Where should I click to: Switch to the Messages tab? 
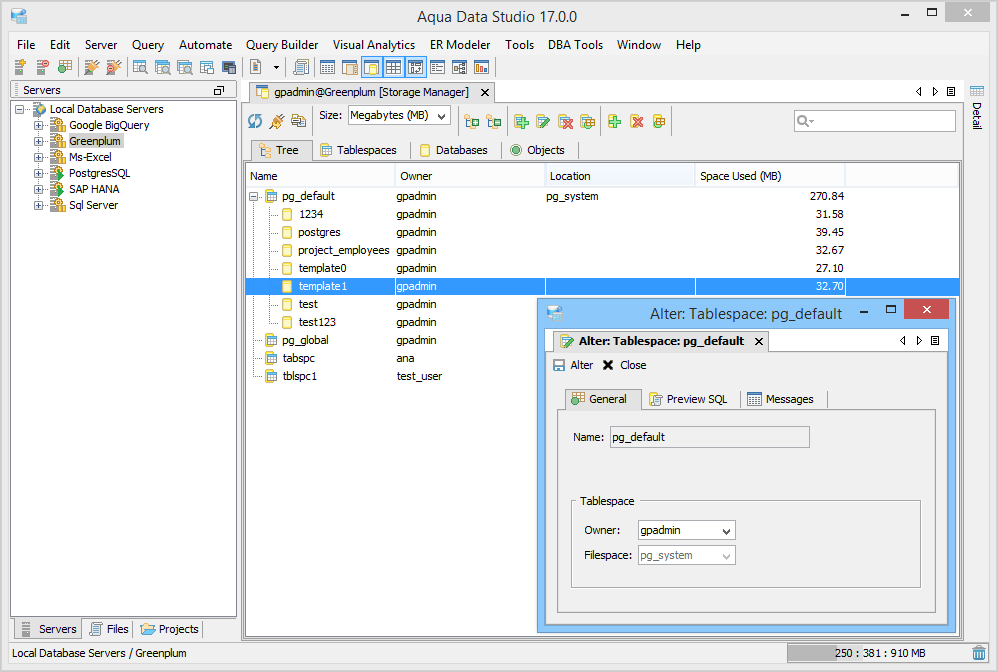(781, 399)
